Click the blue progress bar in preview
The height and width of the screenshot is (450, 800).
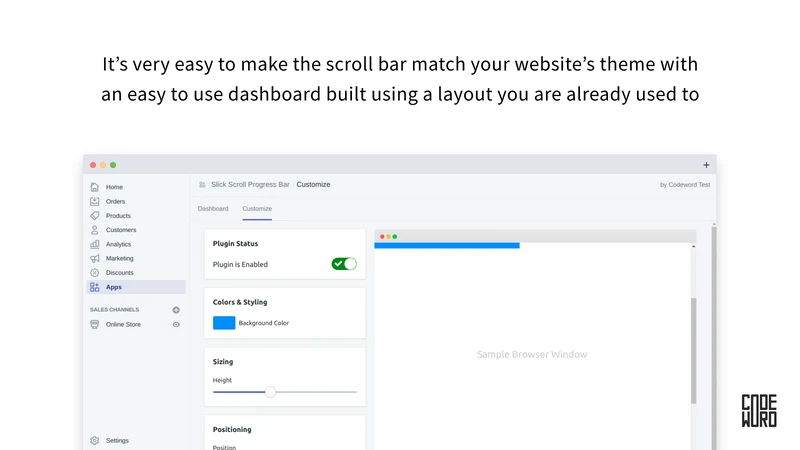(x=447, y=245)
